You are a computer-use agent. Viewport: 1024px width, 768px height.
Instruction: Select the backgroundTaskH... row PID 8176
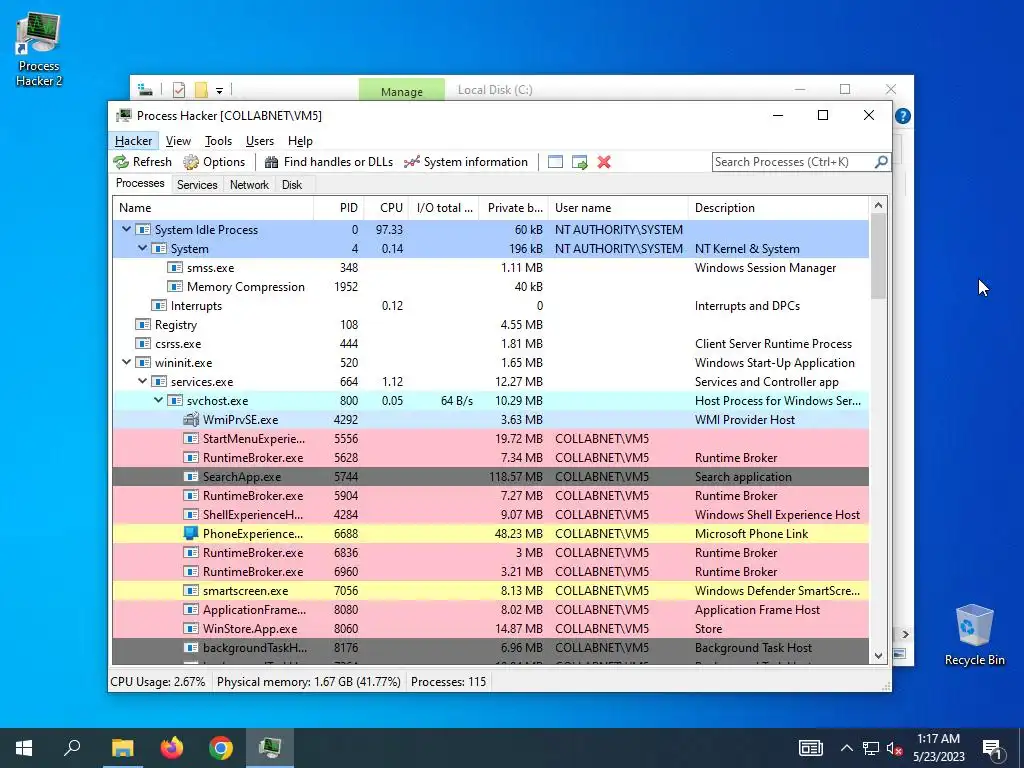(490, 648)
